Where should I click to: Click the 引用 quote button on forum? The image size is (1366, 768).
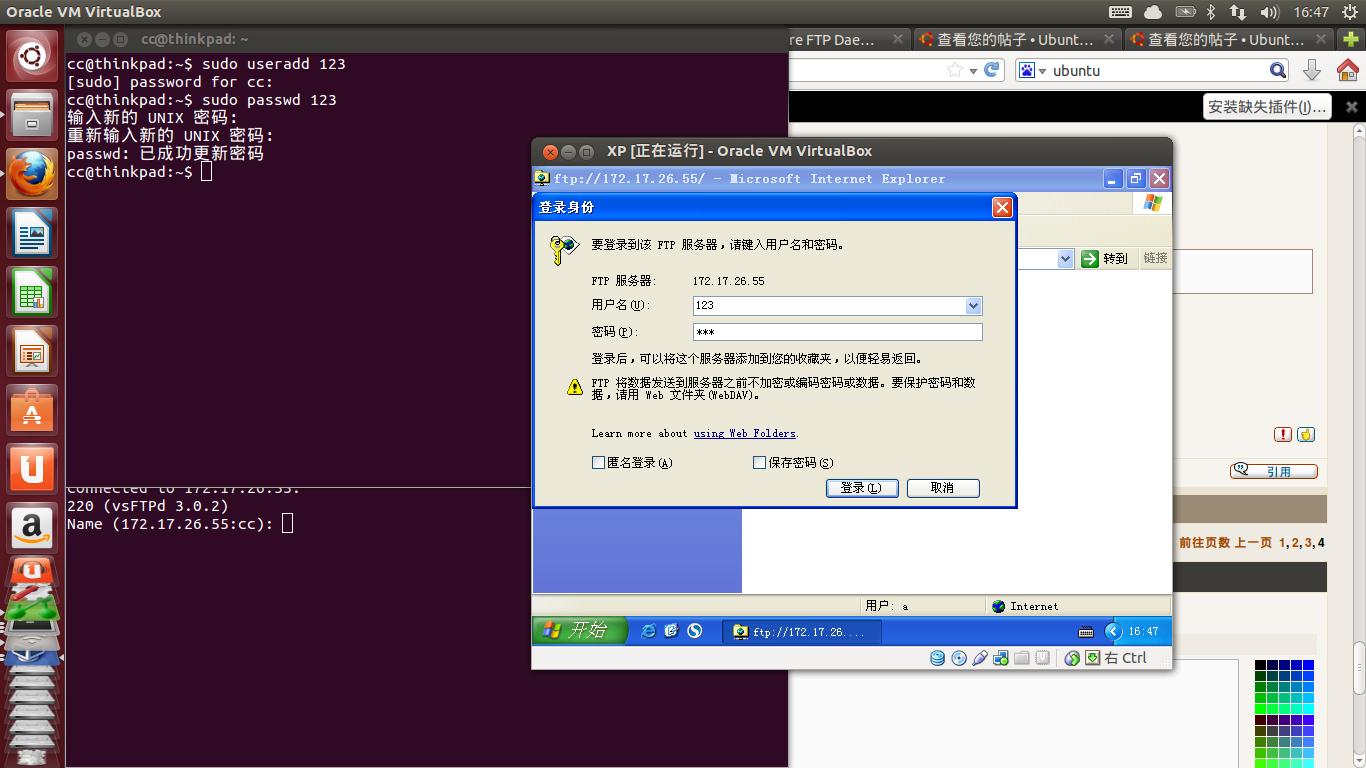pos(1273,471)
